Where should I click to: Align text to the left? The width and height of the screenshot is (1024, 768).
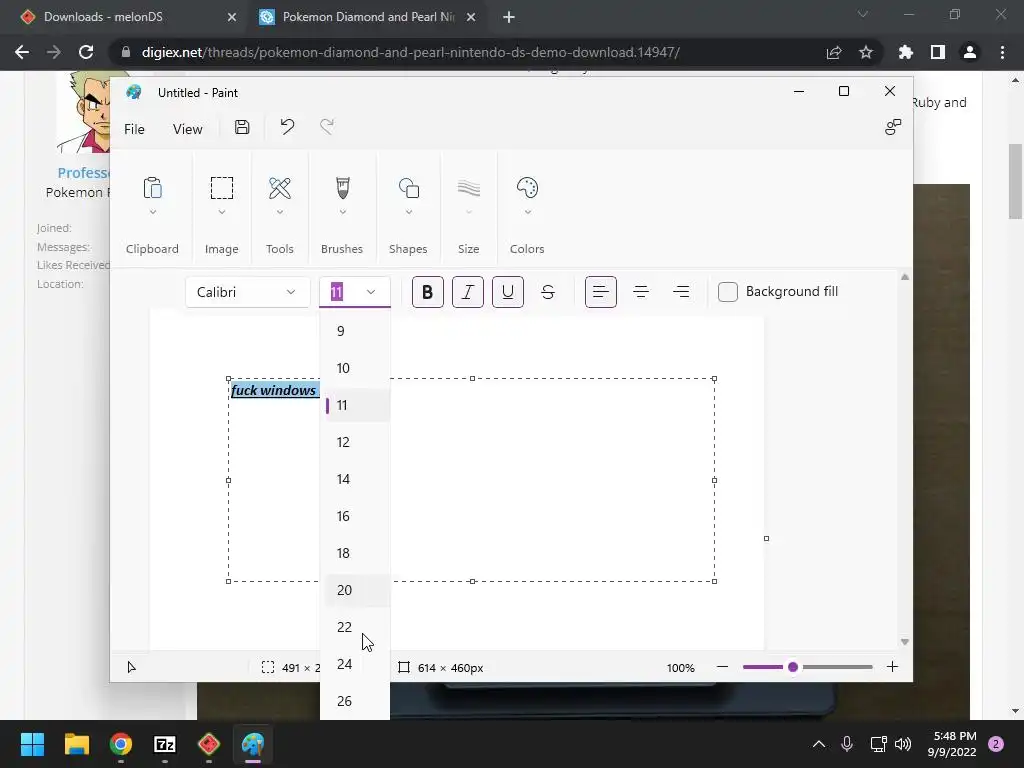point(600,292)
